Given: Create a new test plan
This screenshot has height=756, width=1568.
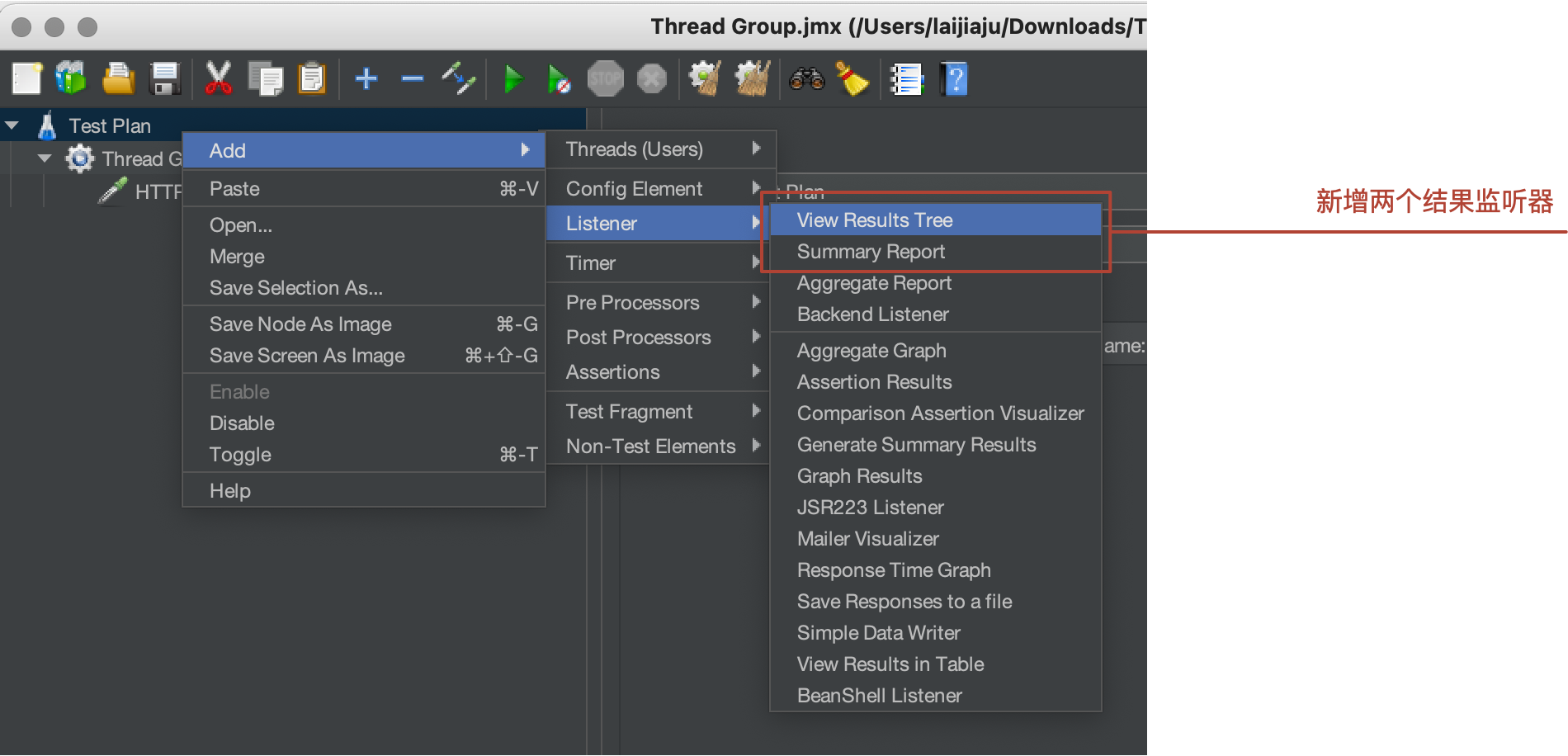Looking at the screenshot, I should click(26, 78).
